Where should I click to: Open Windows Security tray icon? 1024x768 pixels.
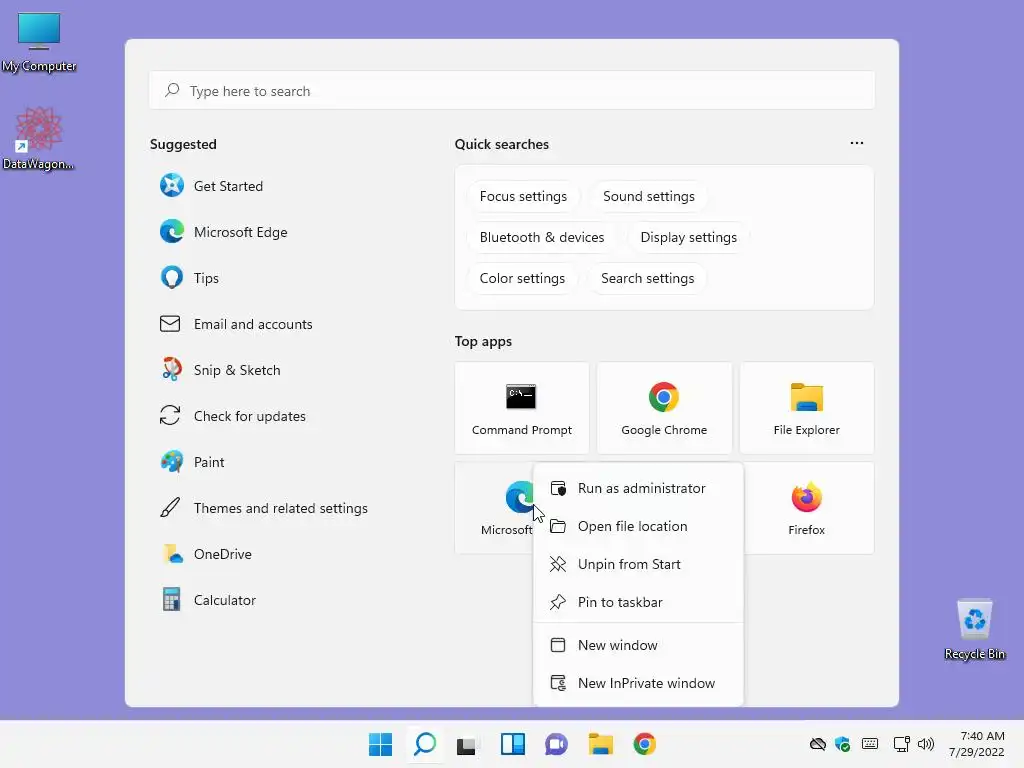coord(842,744)
